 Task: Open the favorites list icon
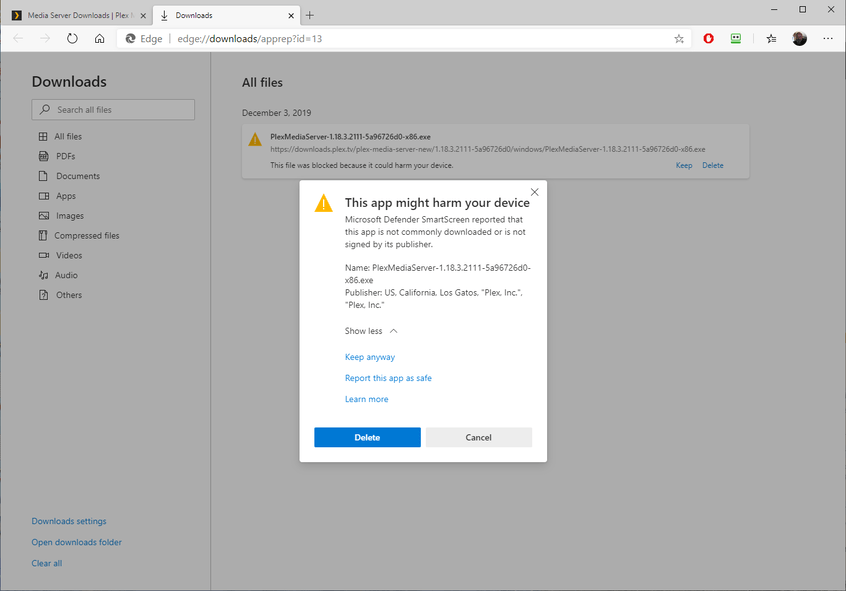tap(772, 38)
